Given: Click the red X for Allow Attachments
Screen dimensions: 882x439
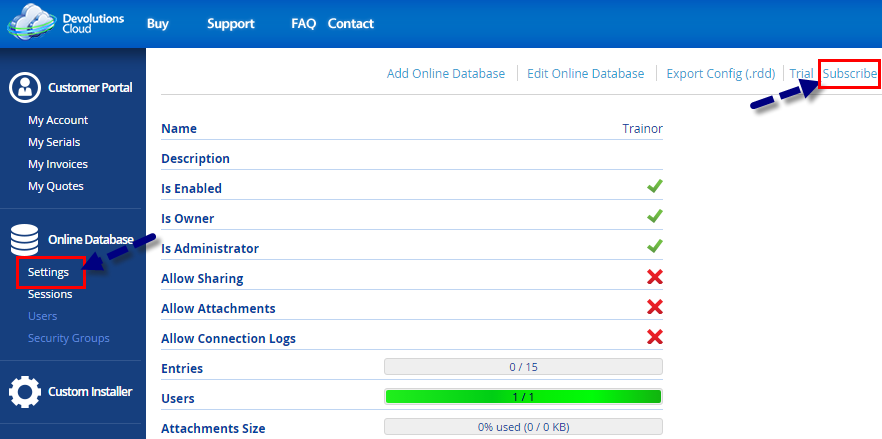Looking at the screenshot, I should (x=655, y=307).
